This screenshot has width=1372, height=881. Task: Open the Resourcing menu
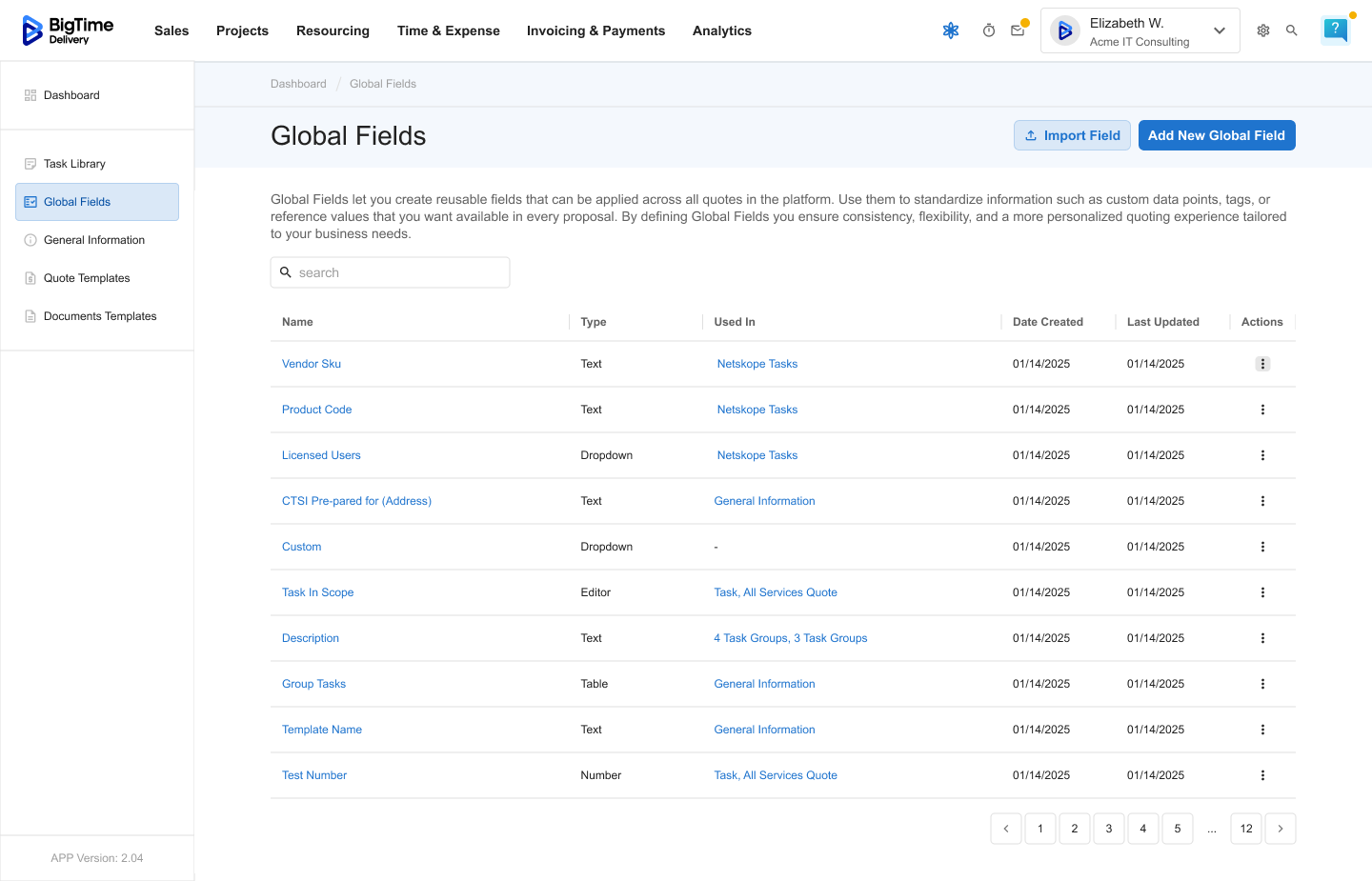point(333,30)
